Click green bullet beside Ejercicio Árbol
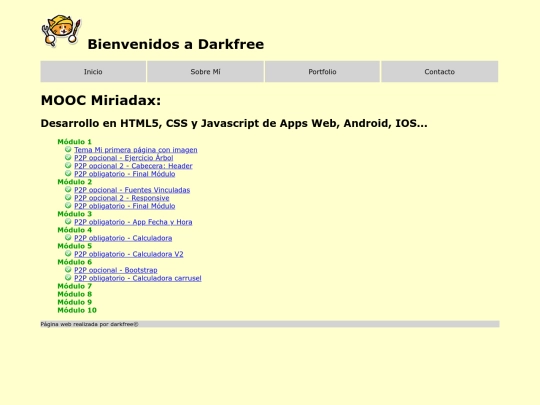540x405 pixels. 68,157
